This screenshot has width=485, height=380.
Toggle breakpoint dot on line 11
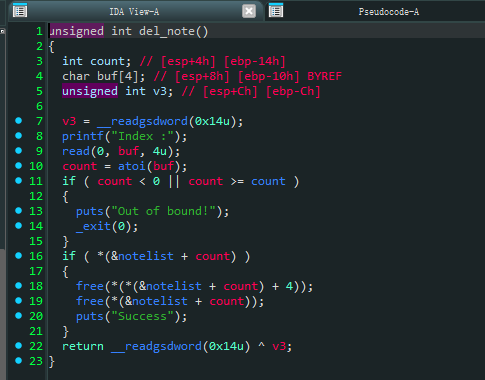click(19, 181)
